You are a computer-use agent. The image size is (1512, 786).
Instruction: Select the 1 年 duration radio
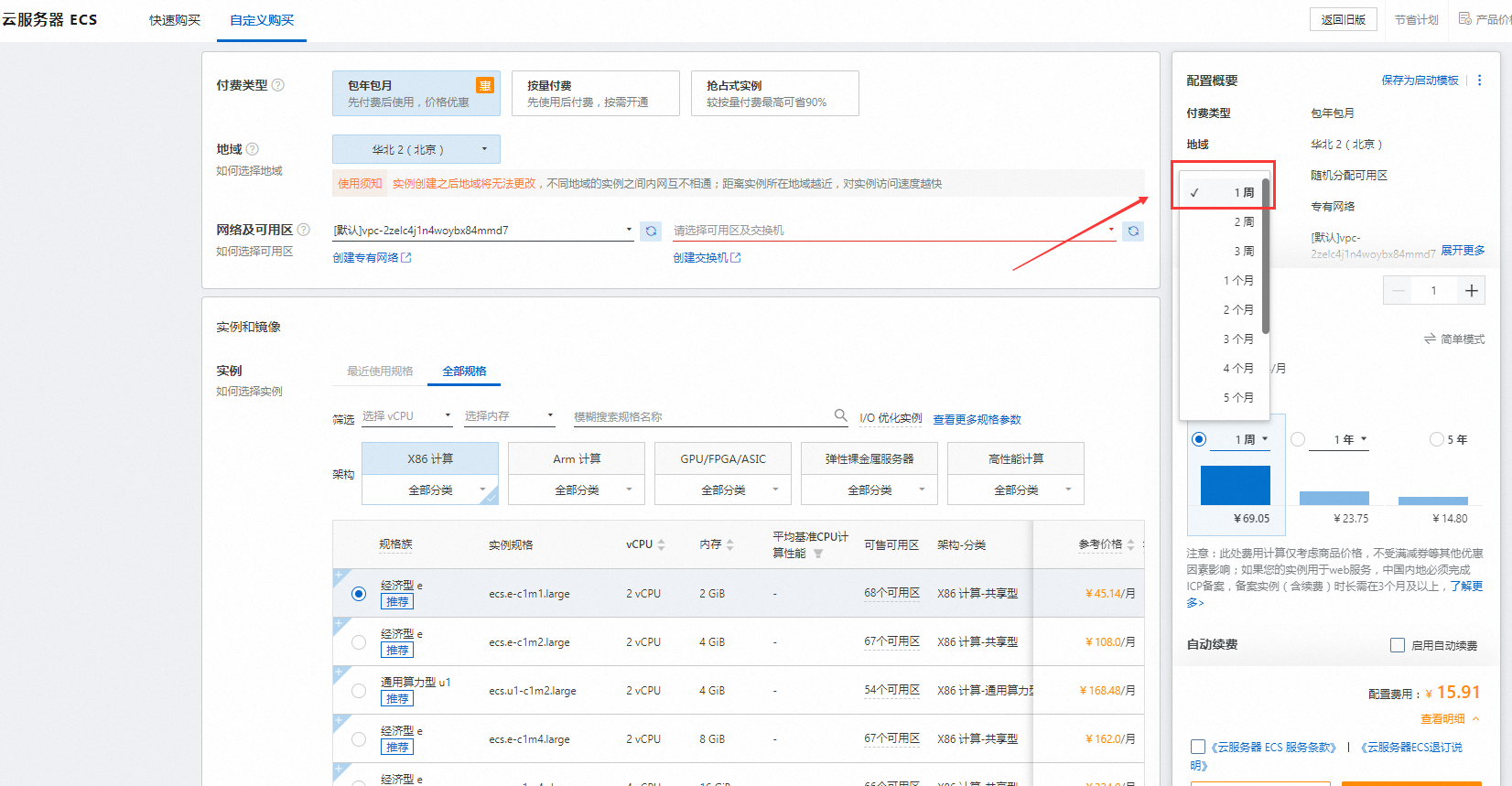(x=1298, y=439)
